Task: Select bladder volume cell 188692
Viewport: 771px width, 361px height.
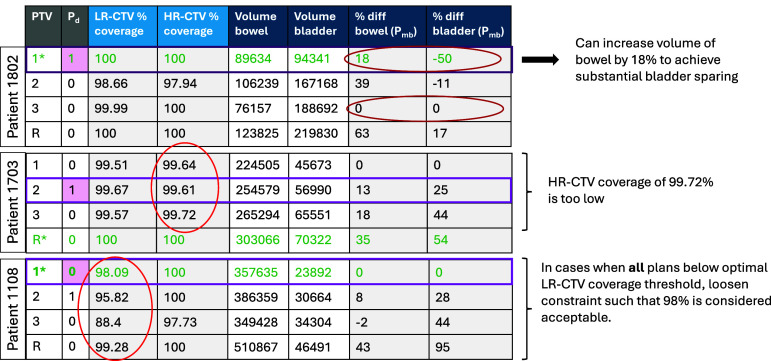Action: click(318, 108)
